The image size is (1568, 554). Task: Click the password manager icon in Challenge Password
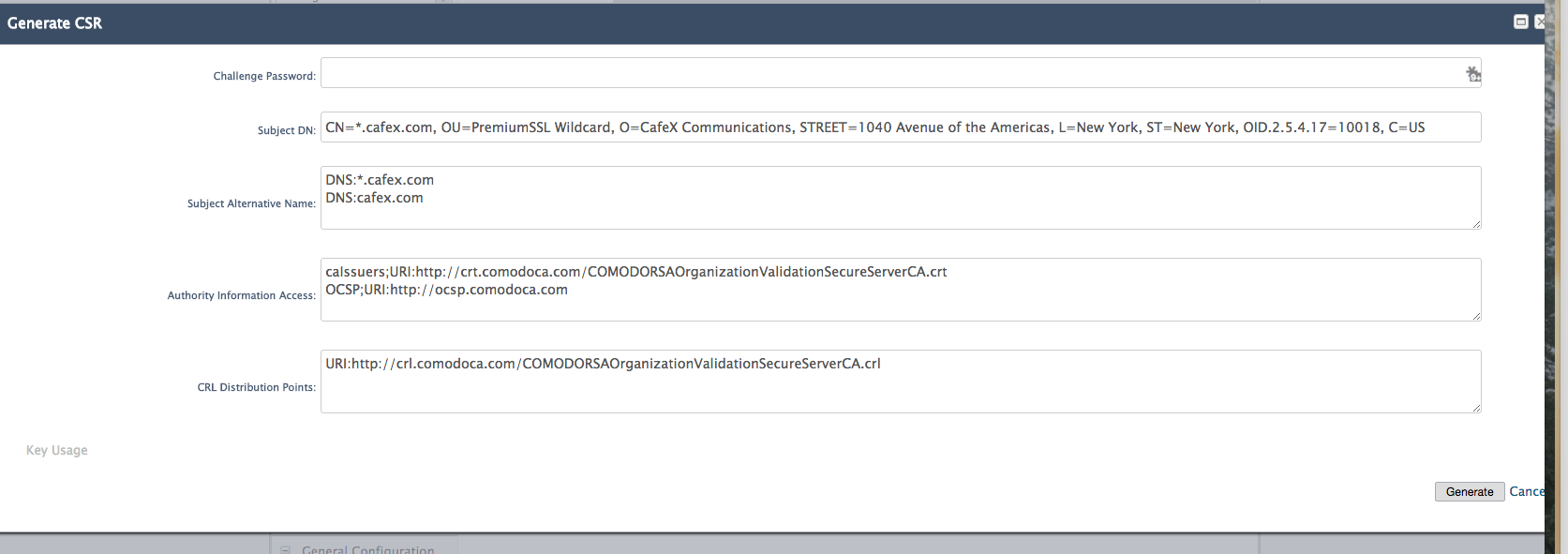point(1473,74)
